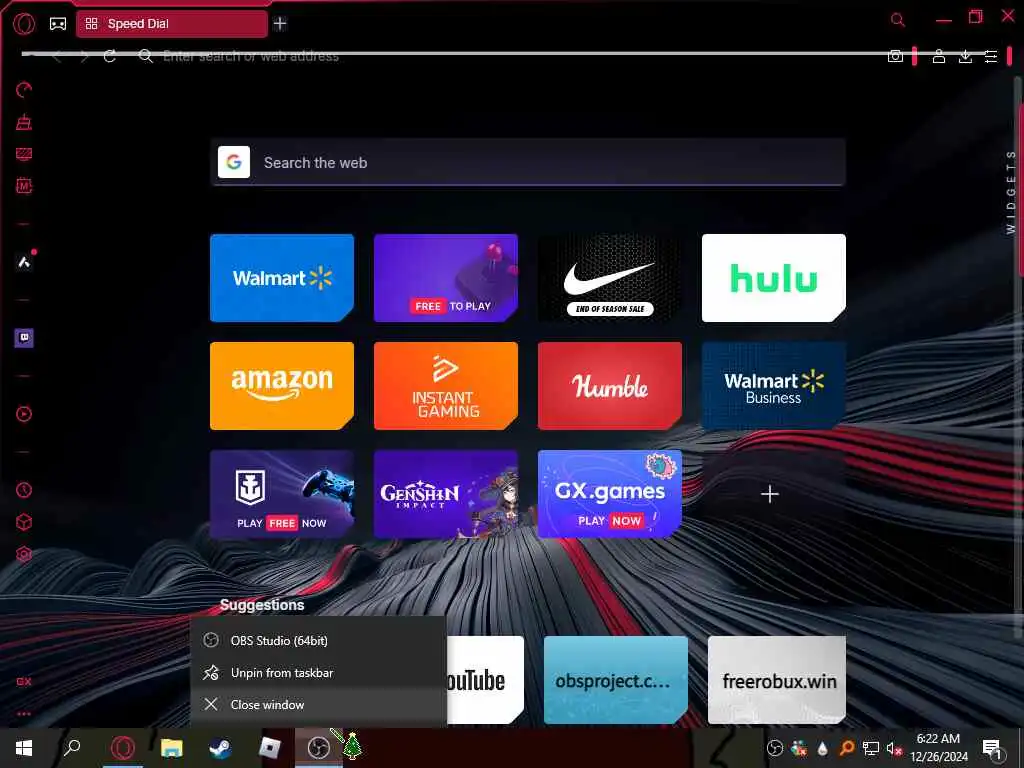1024x768 pixels.
Task: Open the Opera GX main menu logo
Action: (x=24, y=24)
